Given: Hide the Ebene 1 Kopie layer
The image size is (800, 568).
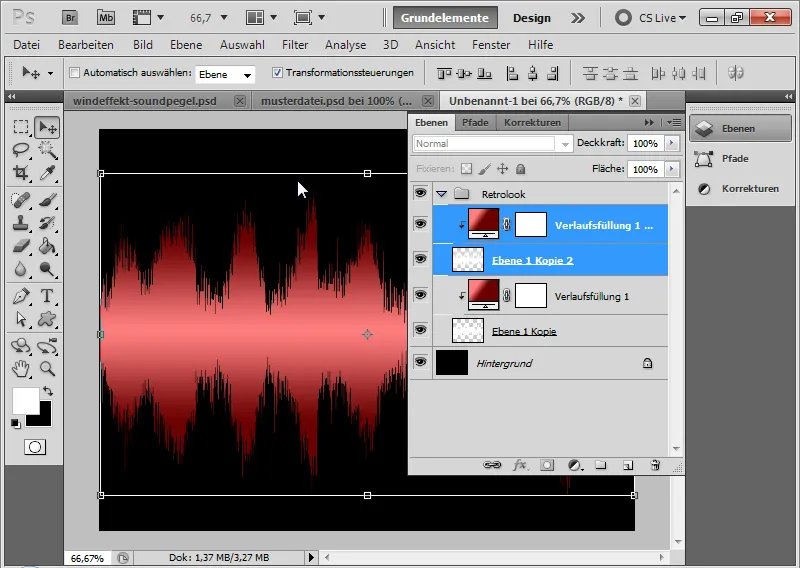Looking at the screenshot, I should click(x=420, y=330).
